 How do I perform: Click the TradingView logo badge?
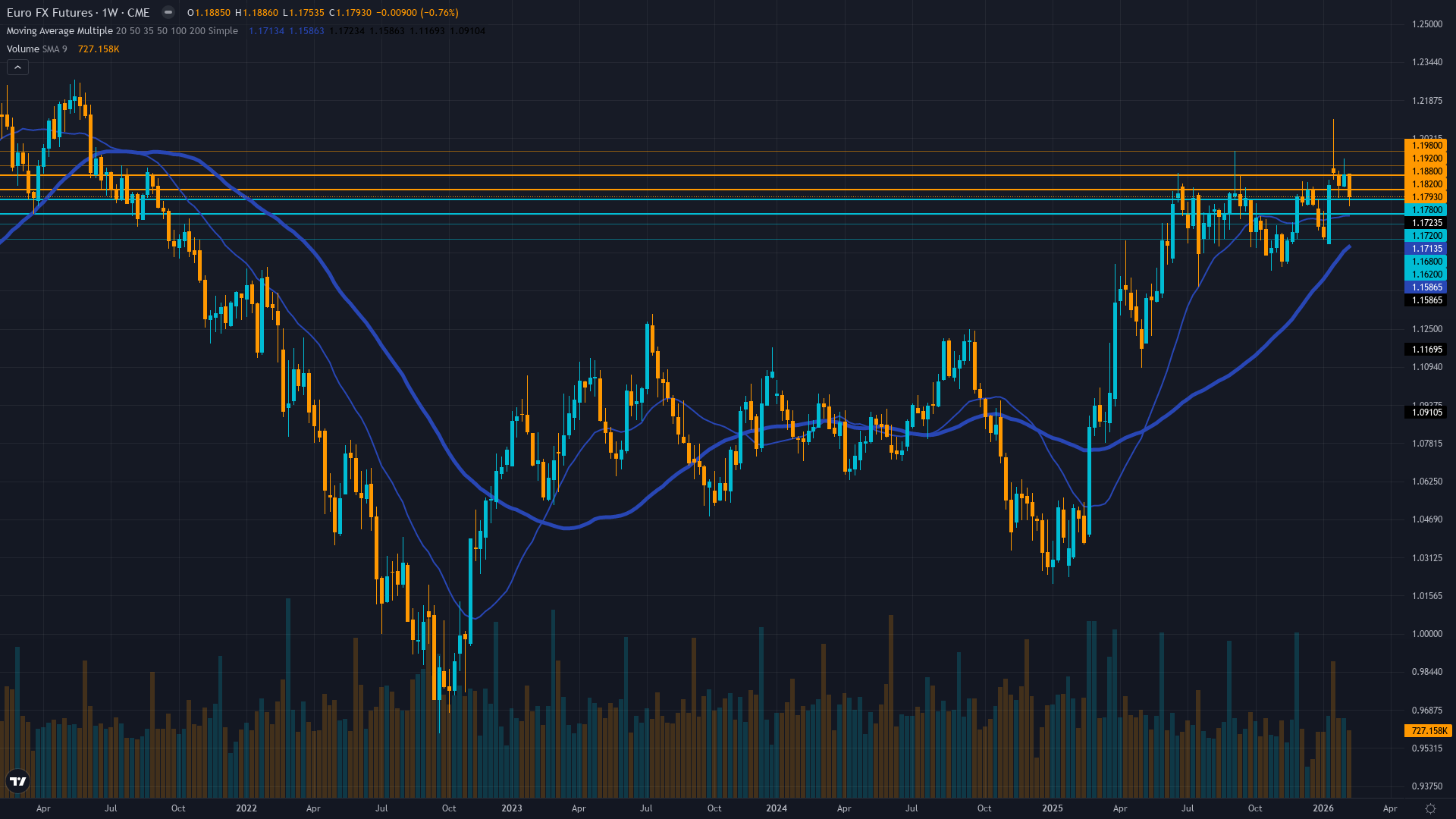(18, 781)
